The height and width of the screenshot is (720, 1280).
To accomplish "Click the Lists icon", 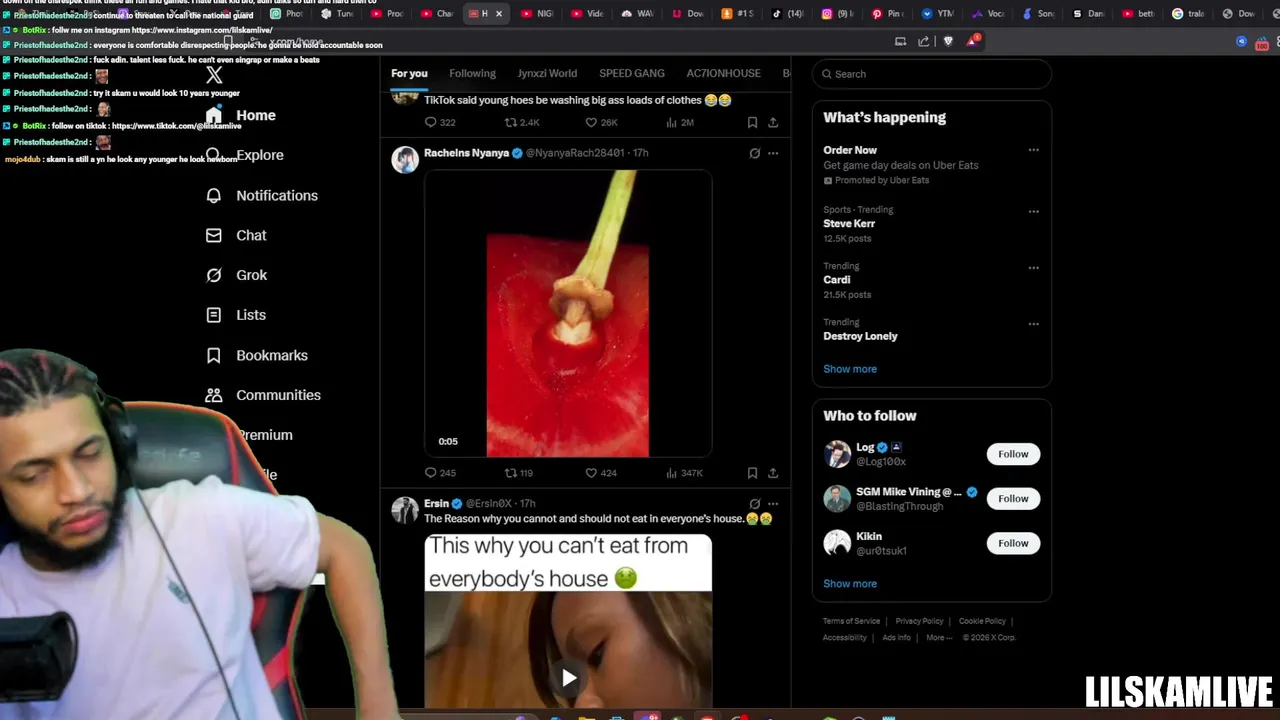I will click(213, 315).
